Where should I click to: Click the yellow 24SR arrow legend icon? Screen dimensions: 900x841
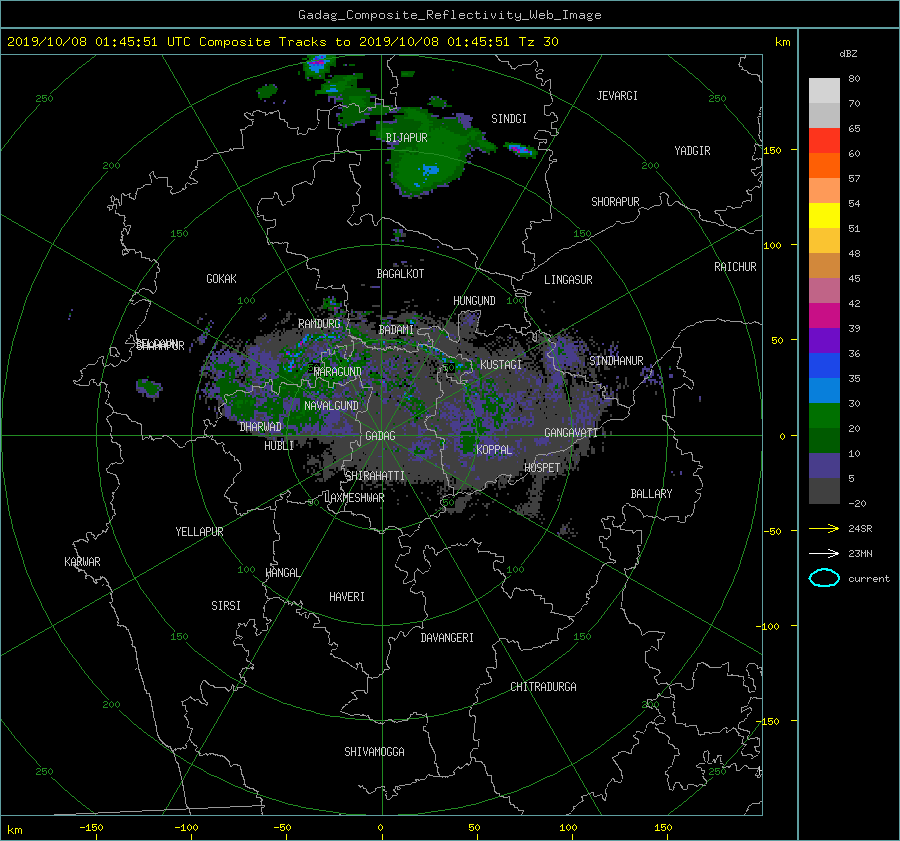(824, 528)
